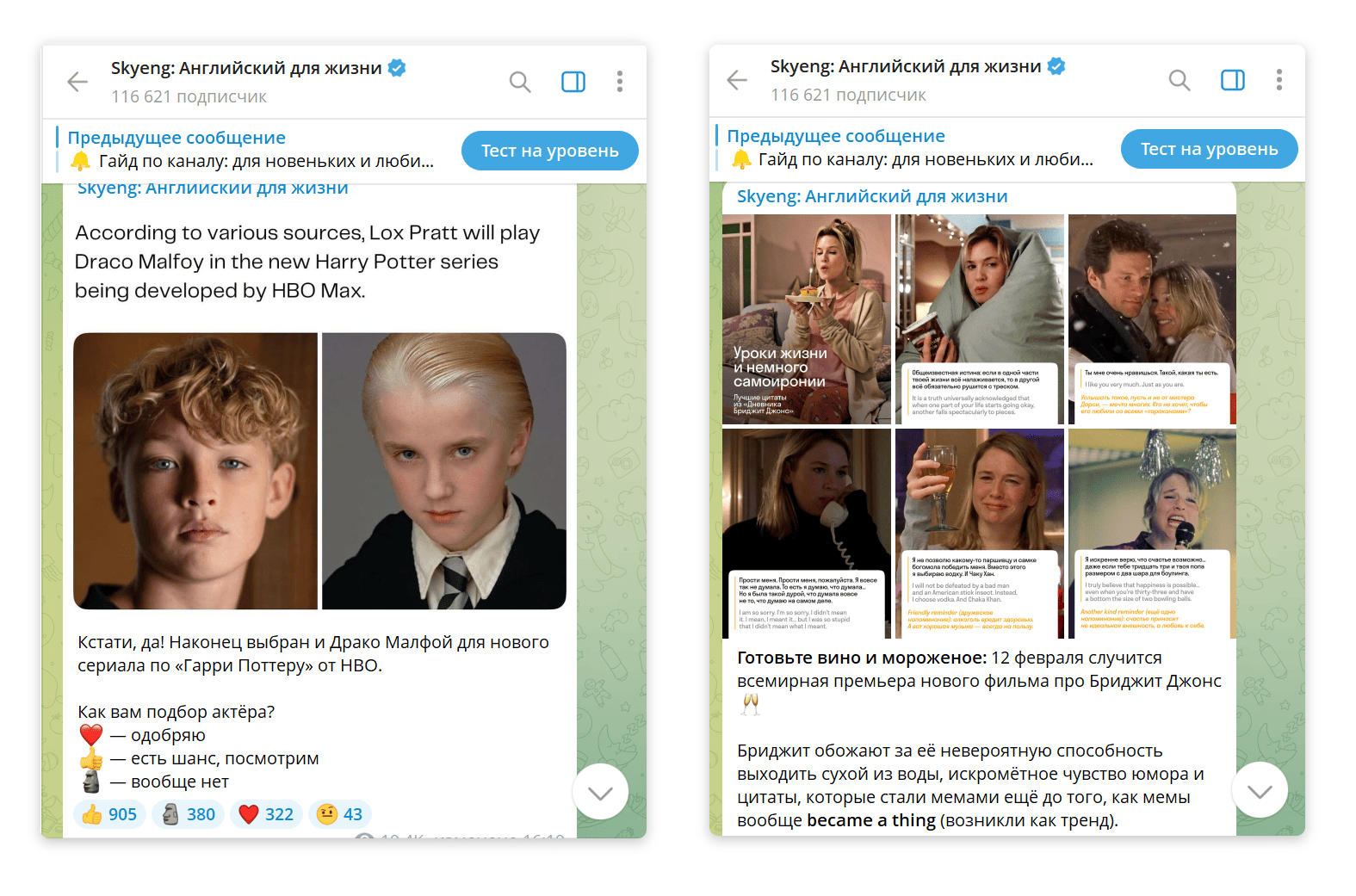Click the back arrow in the right chat header

pyautogui.click(x=737, y=80)
